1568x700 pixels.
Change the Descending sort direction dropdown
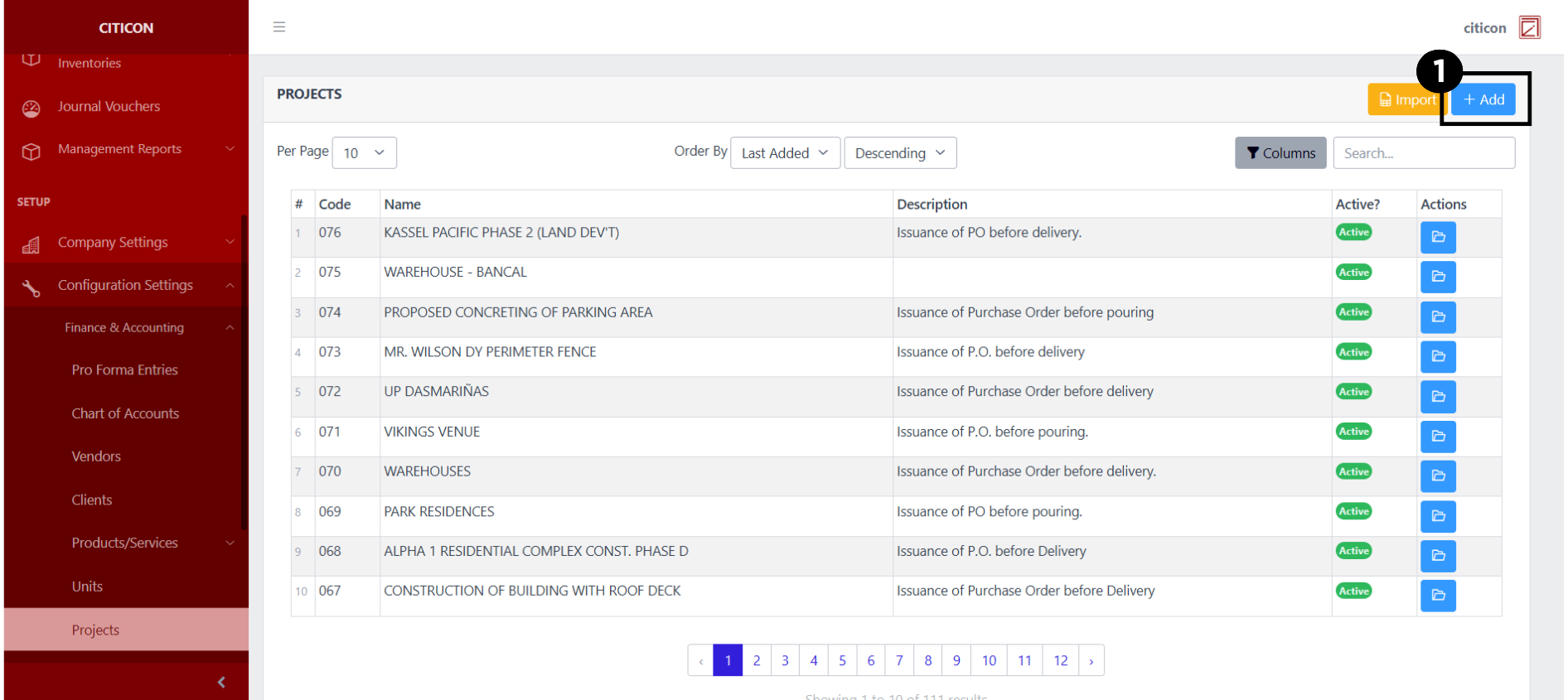coord(899,153)
